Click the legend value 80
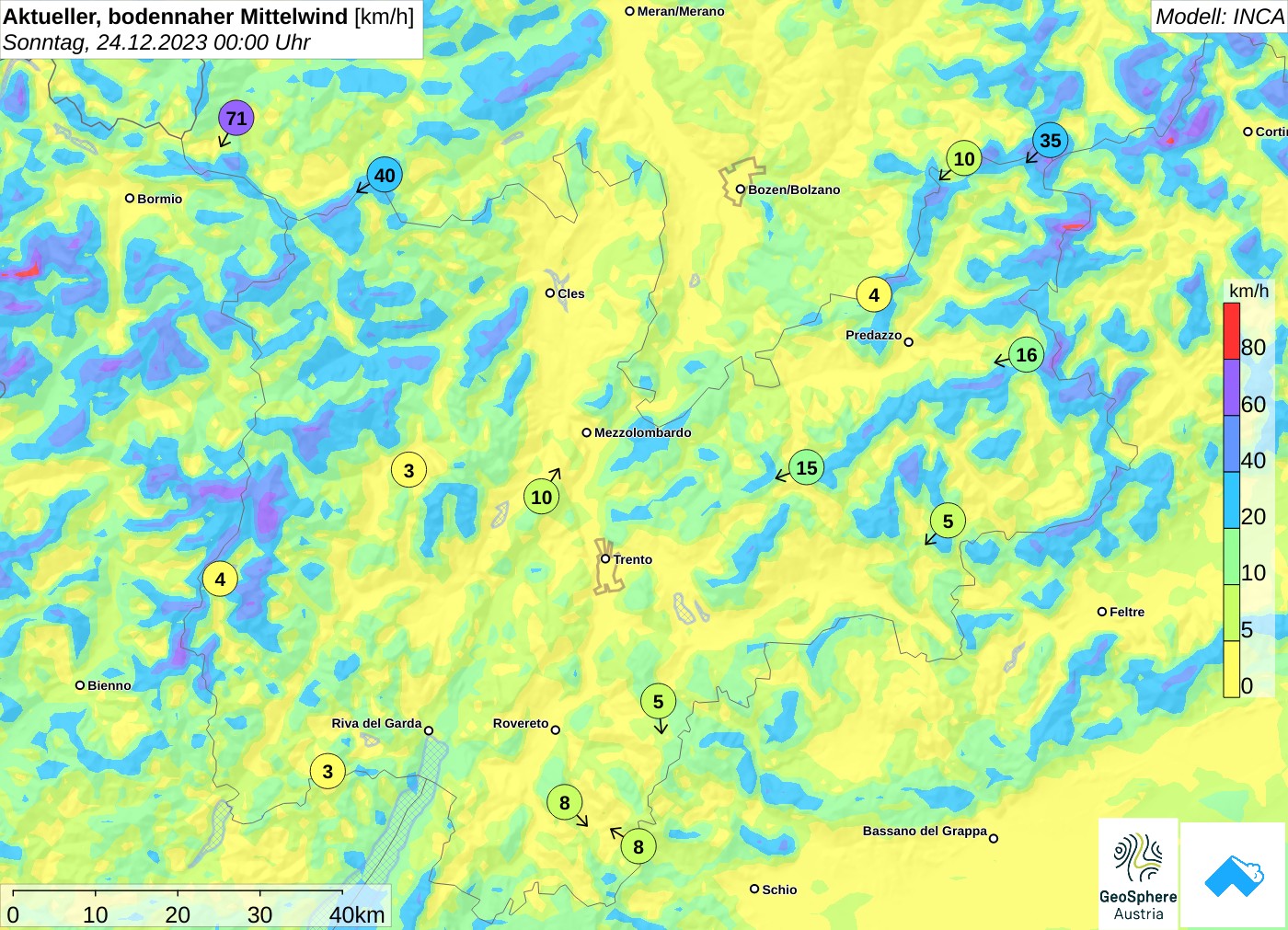 tap(1253, 348)
